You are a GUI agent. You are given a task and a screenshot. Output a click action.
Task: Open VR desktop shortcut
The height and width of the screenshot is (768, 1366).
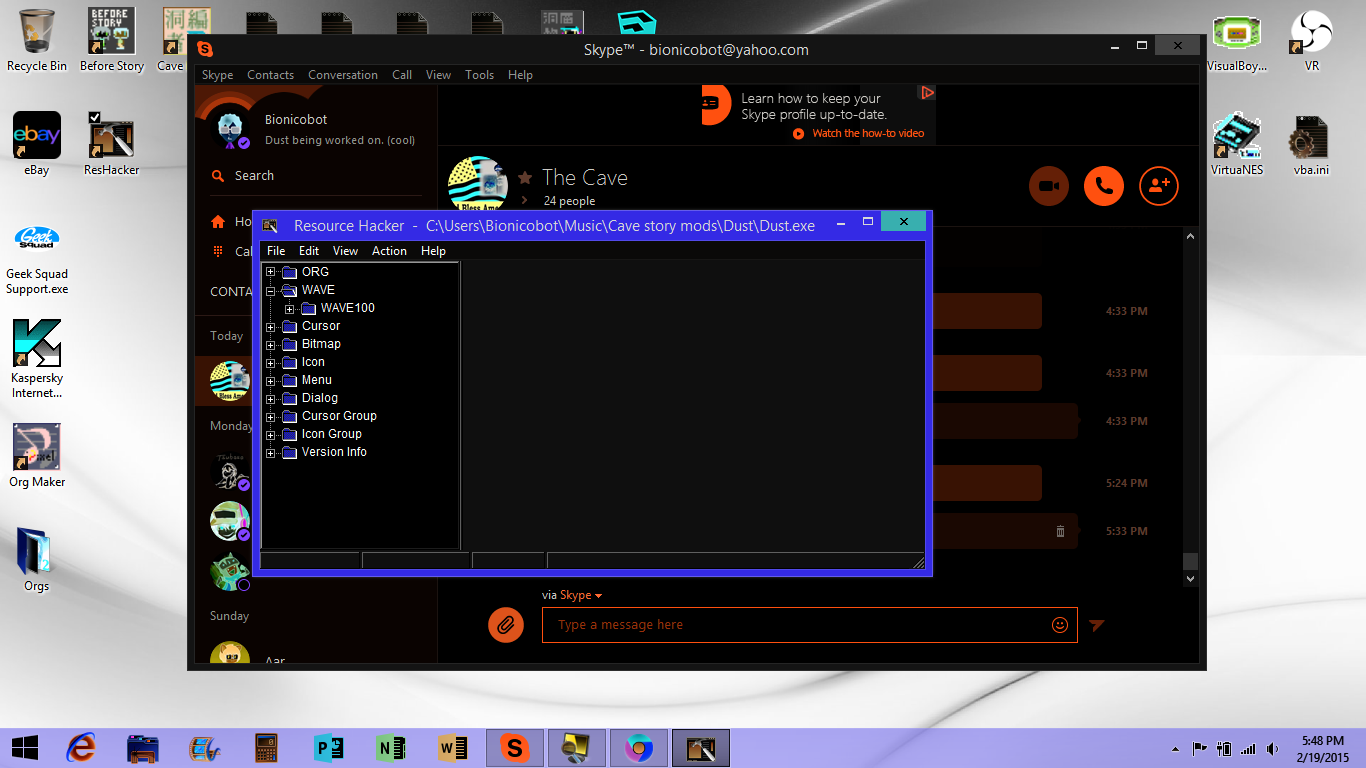pyautogui.click(x=1312, y=40)
